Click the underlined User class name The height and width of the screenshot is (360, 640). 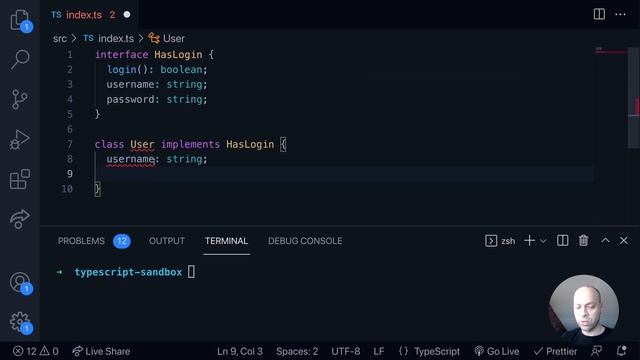(x=142, y=144)
